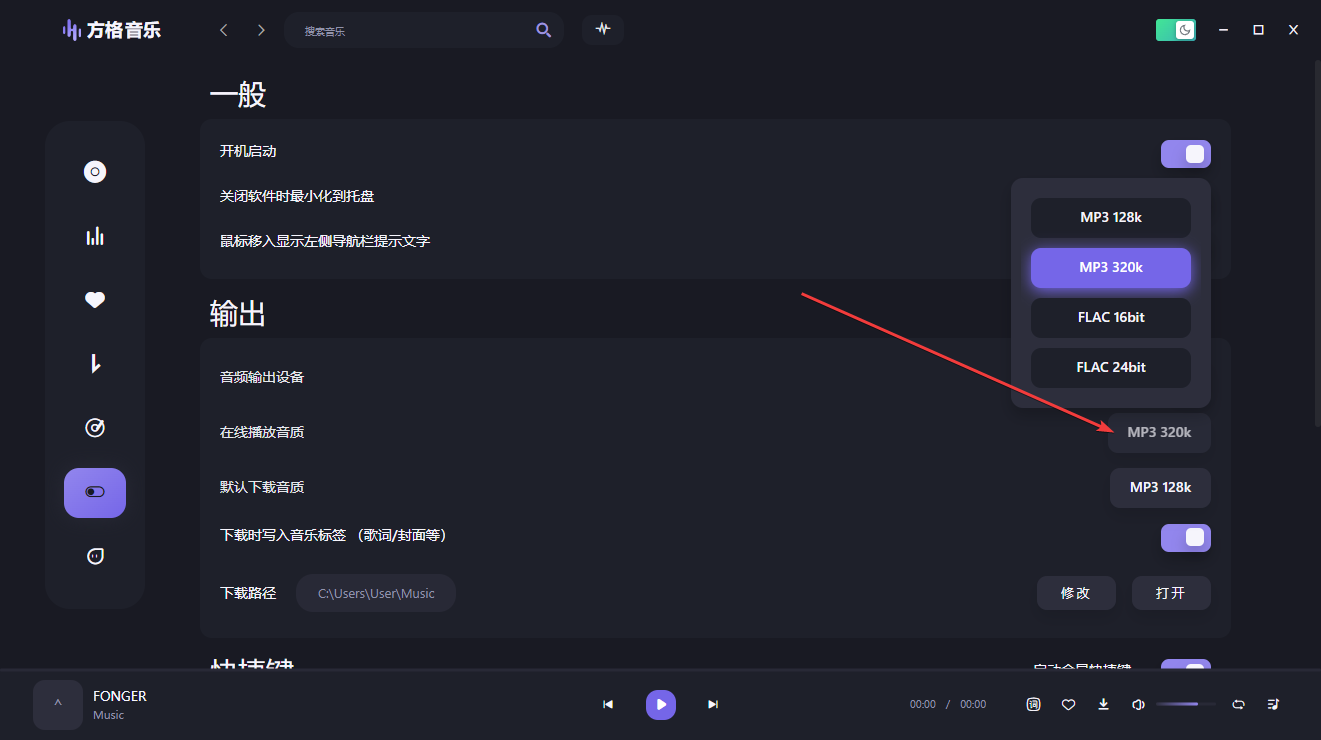Open the music recognition compass icon
Image resolution: width=1321 pixels, height=740 pixels.
point(94,427)
